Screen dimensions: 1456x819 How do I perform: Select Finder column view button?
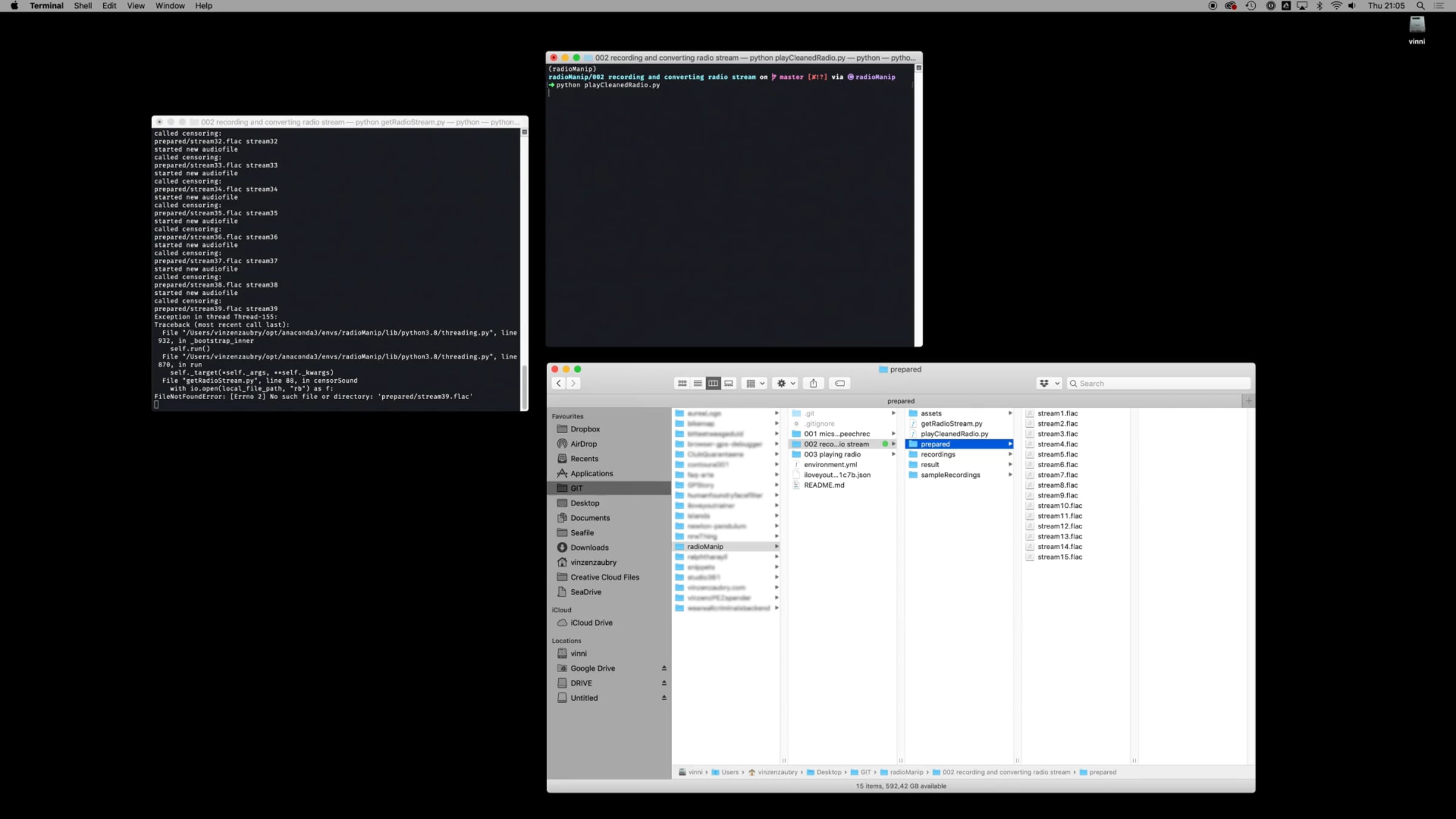[713, 383]
